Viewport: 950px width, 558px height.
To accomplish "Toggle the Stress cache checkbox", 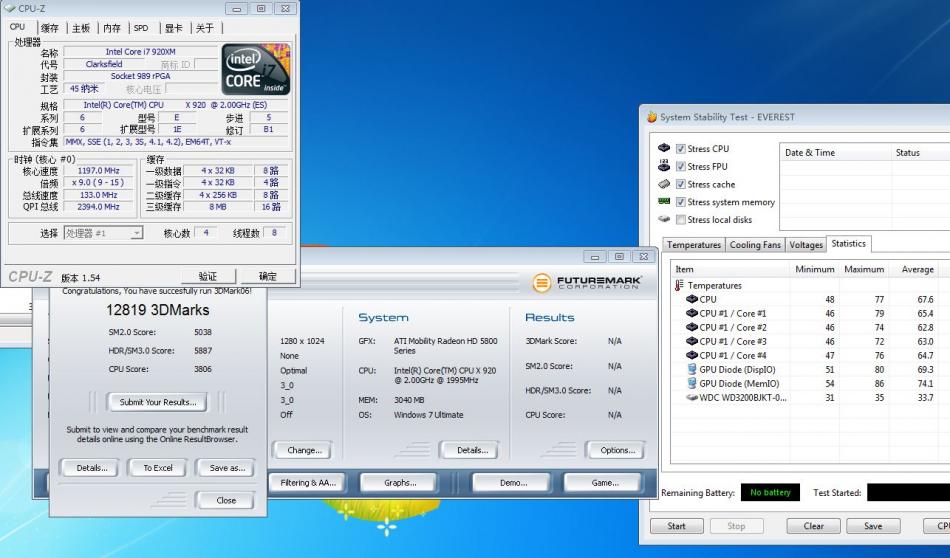I will (x=681, y=184).
